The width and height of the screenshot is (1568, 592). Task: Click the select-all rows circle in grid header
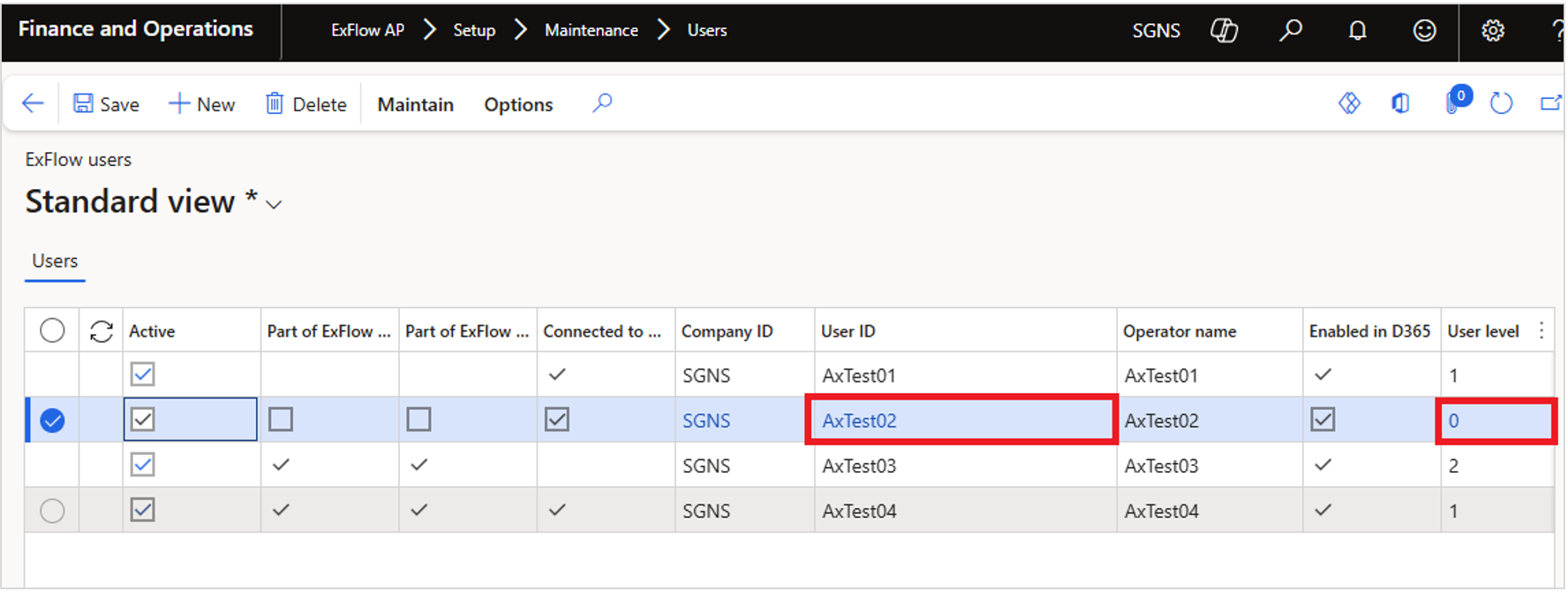(52, 330)
